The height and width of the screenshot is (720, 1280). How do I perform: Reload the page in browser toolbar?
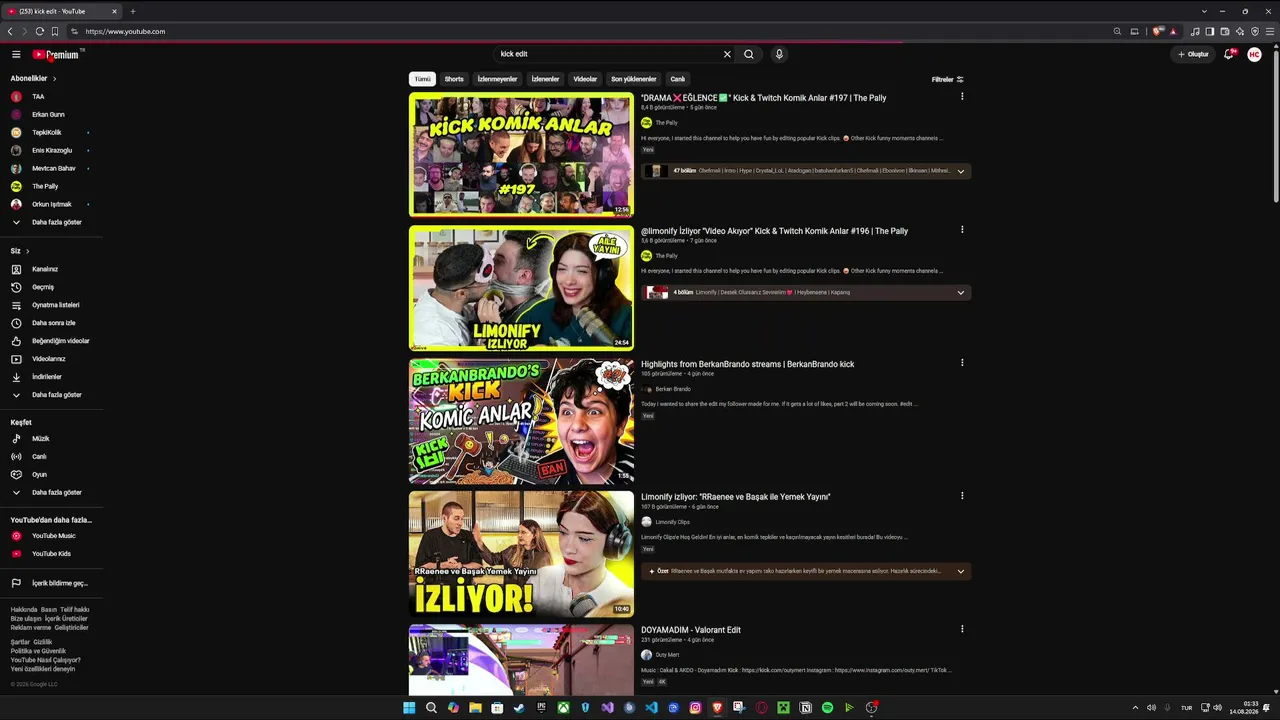39,31
